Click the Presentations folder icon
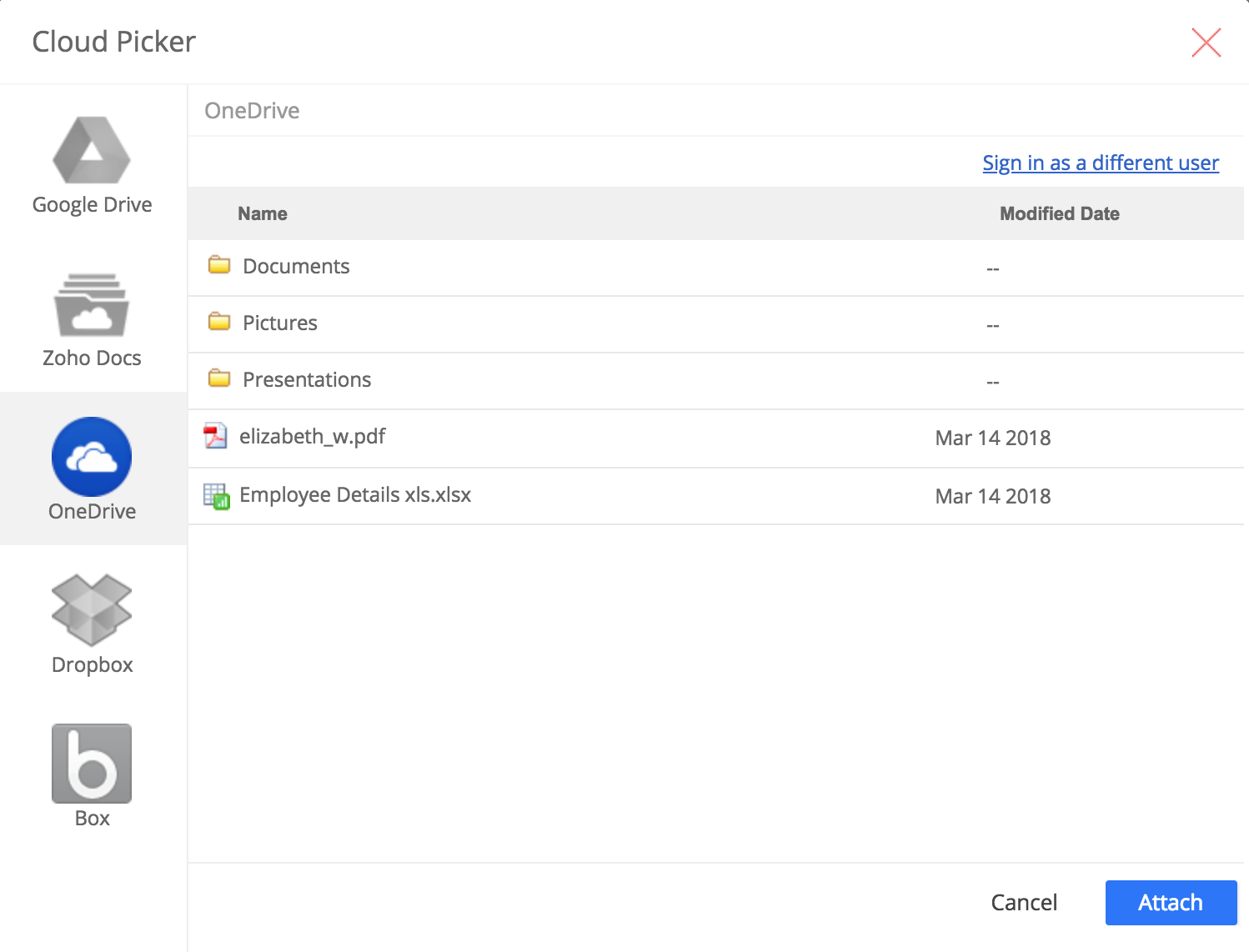This screenshot has height=952, width=1249. 219,378
